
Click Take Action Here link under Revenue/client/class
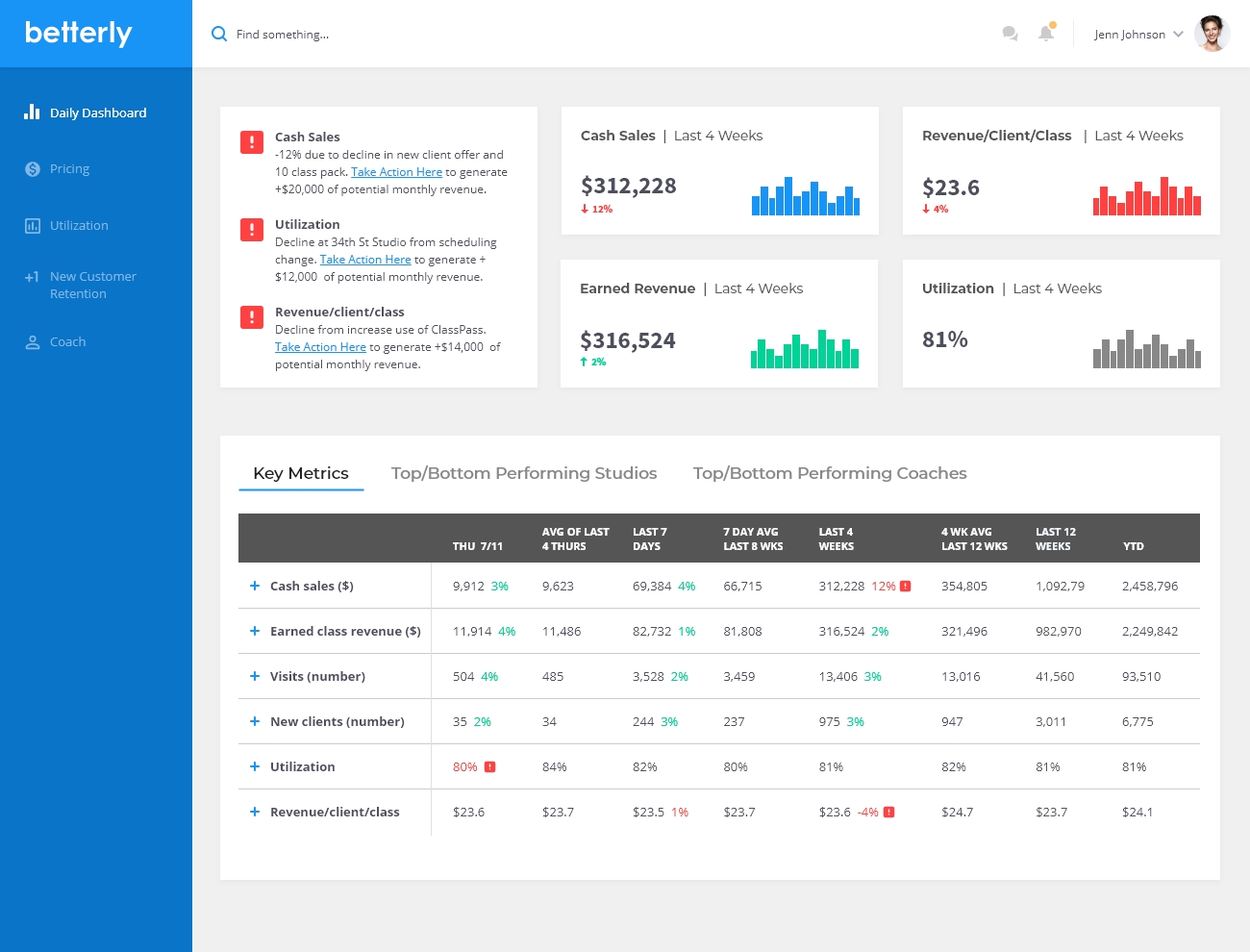[320, 347]
